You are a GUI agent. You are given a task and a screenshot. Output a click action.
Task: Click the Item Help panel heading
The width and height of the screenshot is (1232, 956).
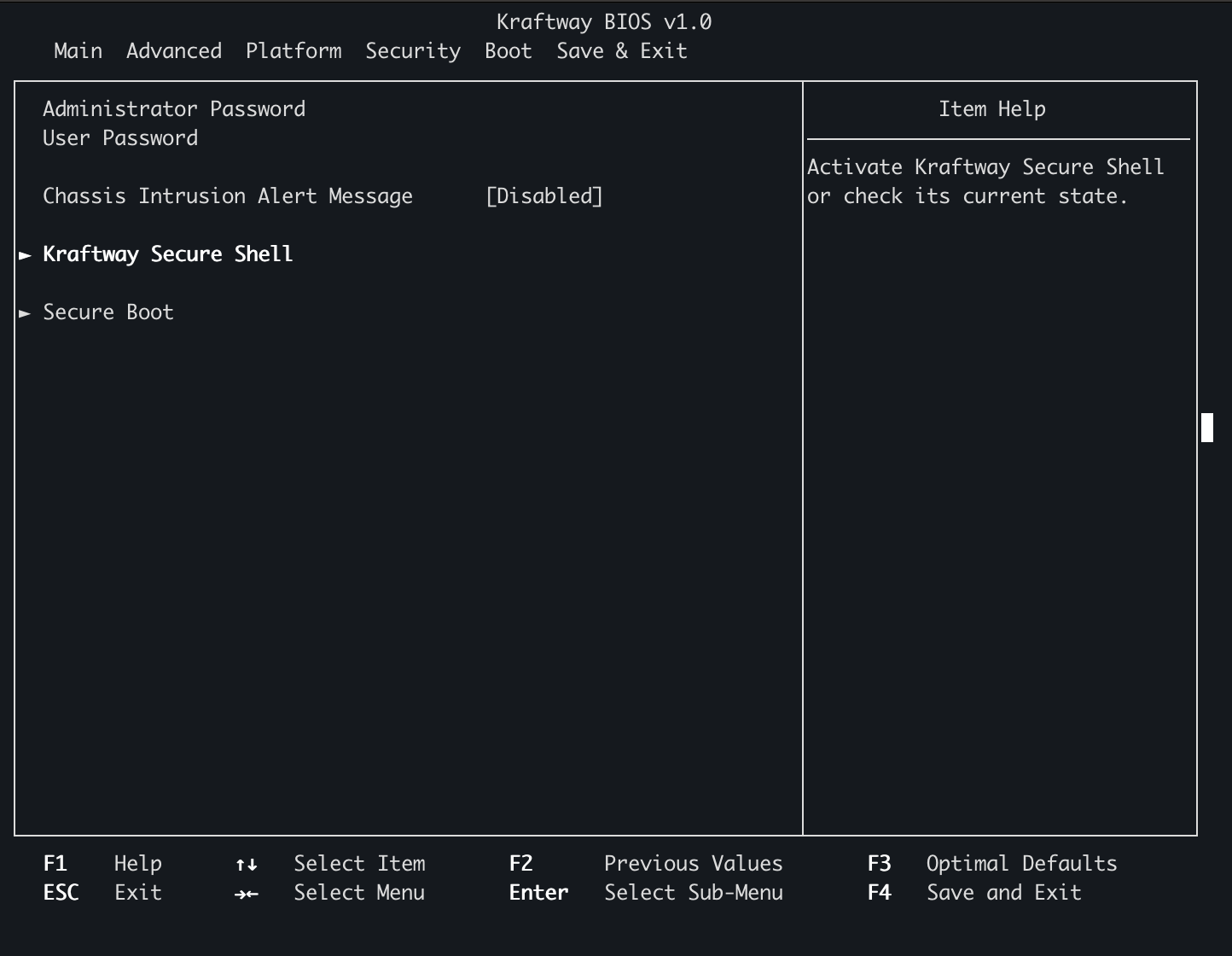click(x=992, y=109)
